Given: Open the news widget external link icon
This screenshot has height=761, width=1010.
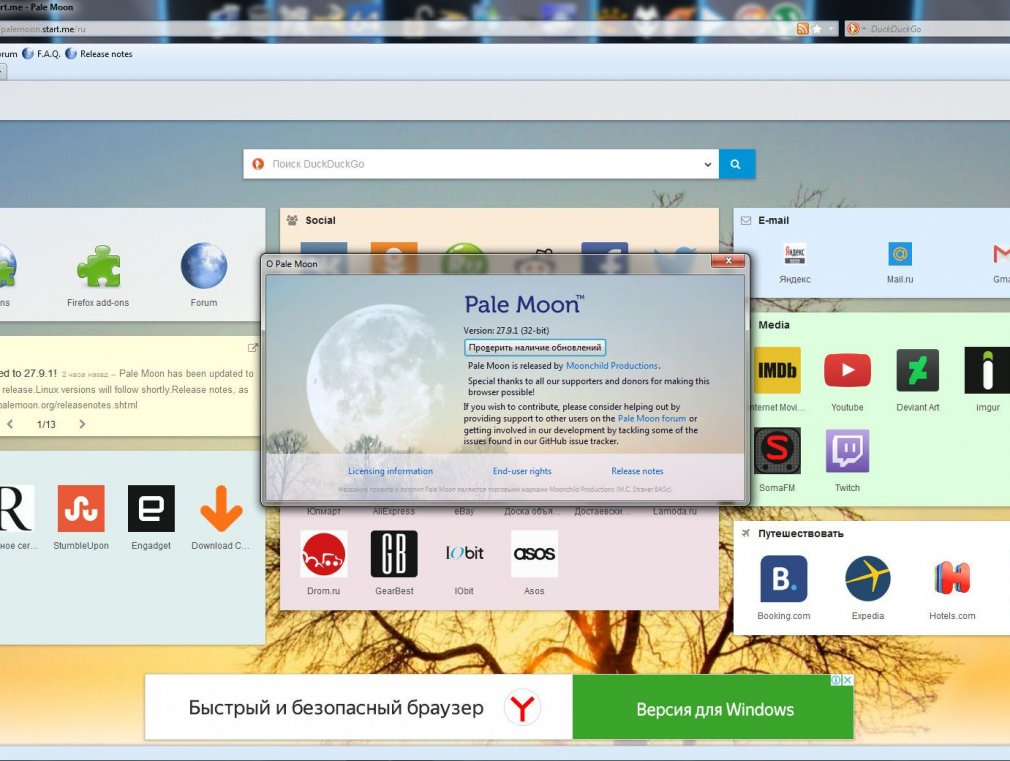Looking at the screenshot, I should (252, 348).
